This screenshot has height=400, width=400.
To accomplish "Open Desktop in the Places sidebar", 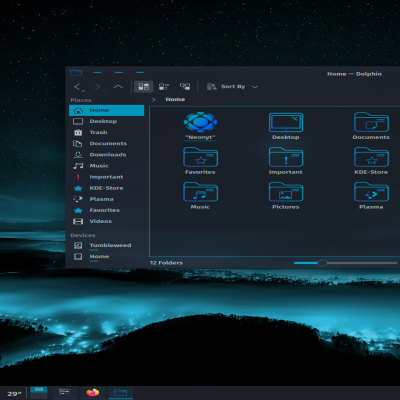I will click(x=107, y=121).
